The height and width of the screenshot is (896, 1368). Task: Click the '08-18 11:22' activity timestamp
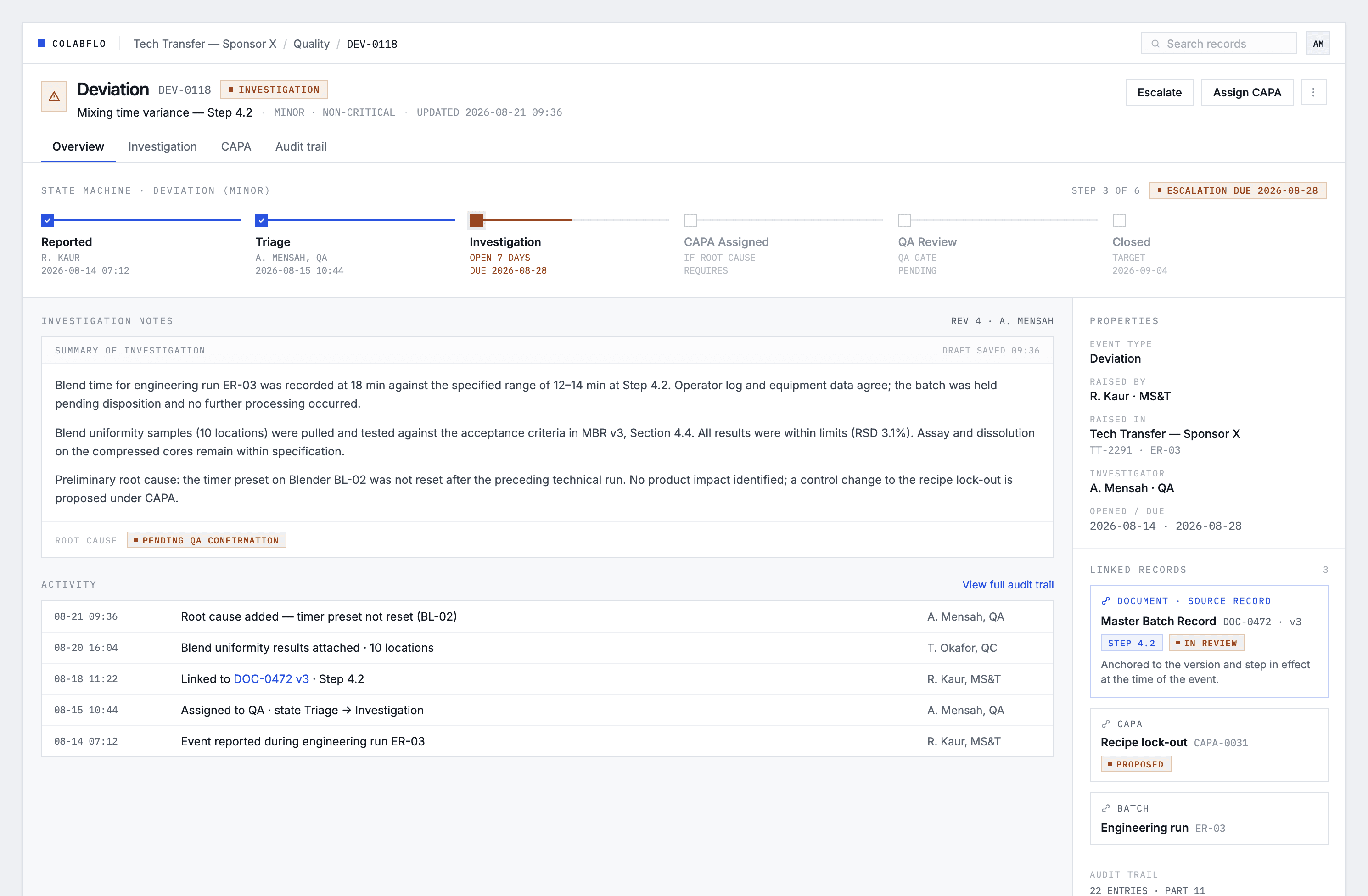click(x=86, y=679)
